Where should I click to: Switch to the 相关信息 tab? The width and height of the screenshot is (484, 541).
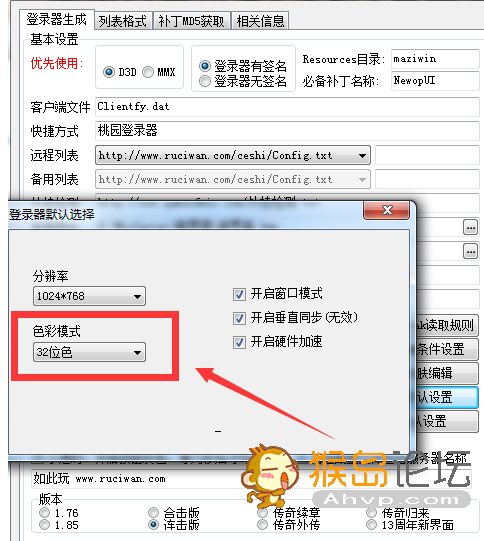(x=260, y=21)
